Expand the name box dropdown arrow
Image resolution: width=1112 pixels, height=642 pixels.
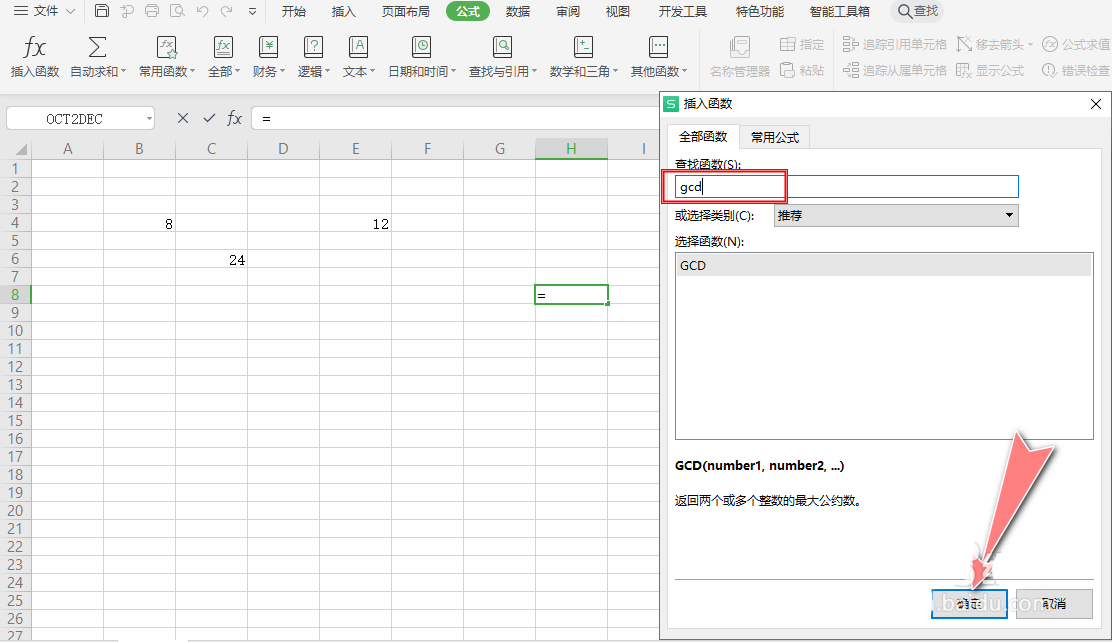149,118
